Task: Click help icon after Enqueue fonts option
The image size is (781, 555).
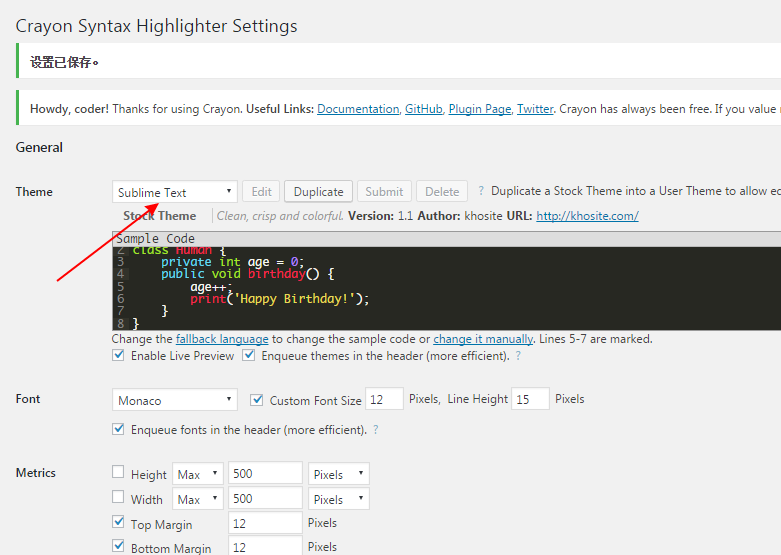Action: (375, 430)
